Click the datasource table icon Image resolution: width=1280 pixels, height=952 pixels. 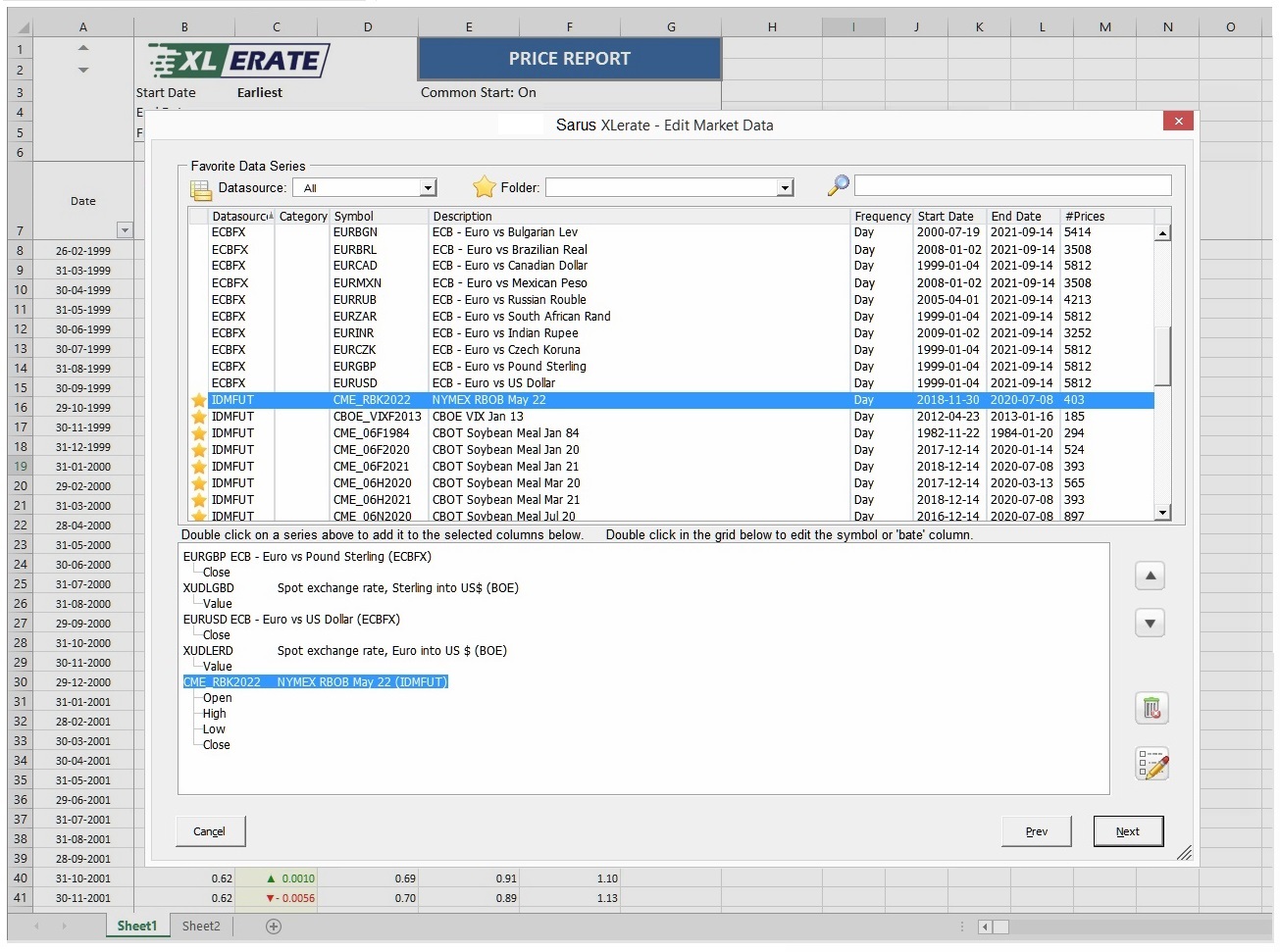(x=200, y=188)
